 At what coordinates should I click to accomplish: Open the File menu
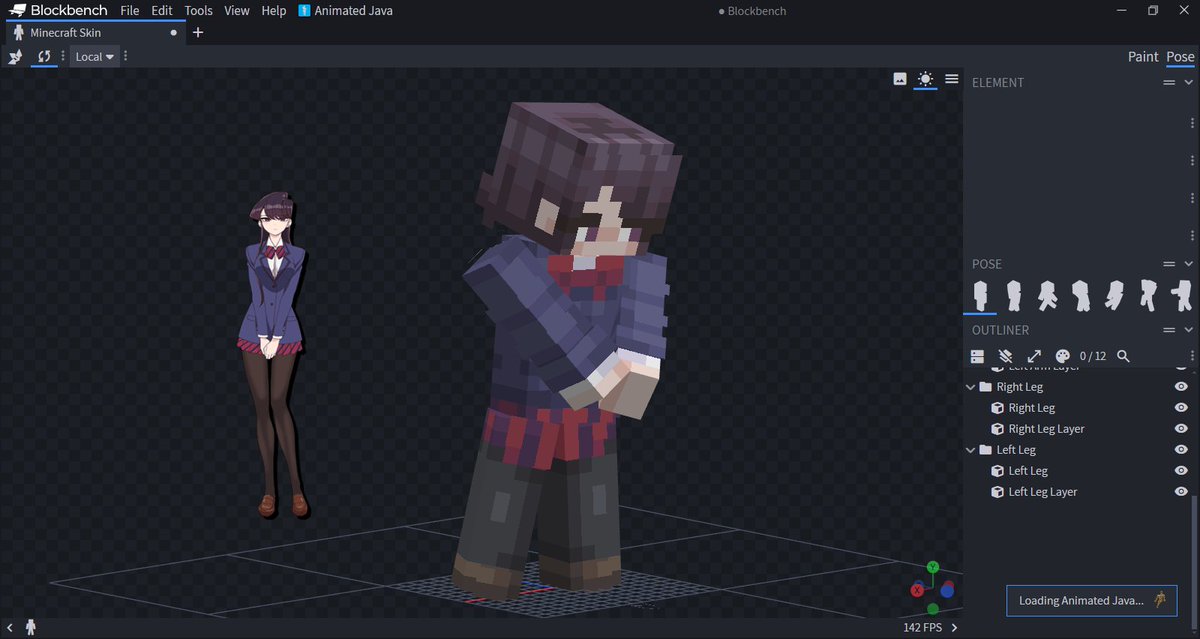point(130,11)
